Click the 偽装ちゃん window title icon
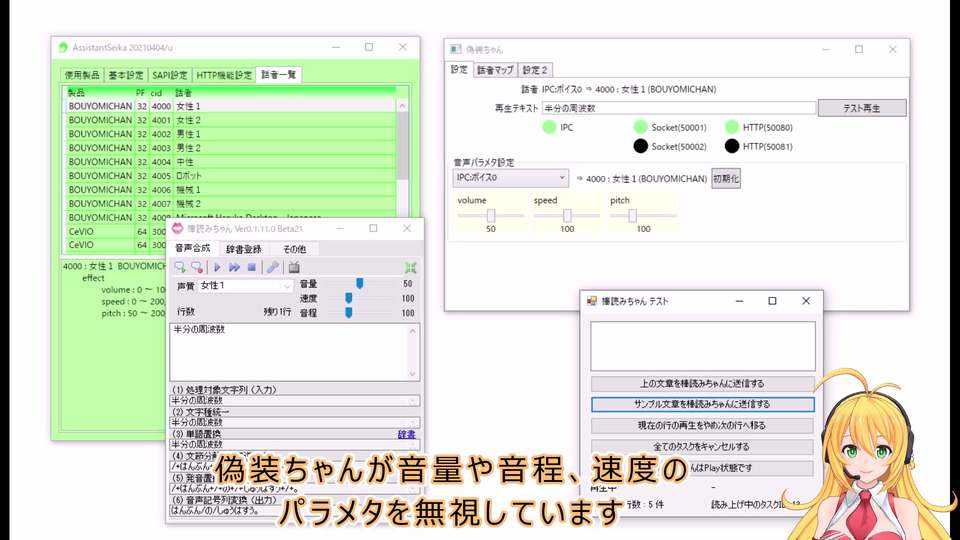 pyautogui.click(x=456, y=49)
